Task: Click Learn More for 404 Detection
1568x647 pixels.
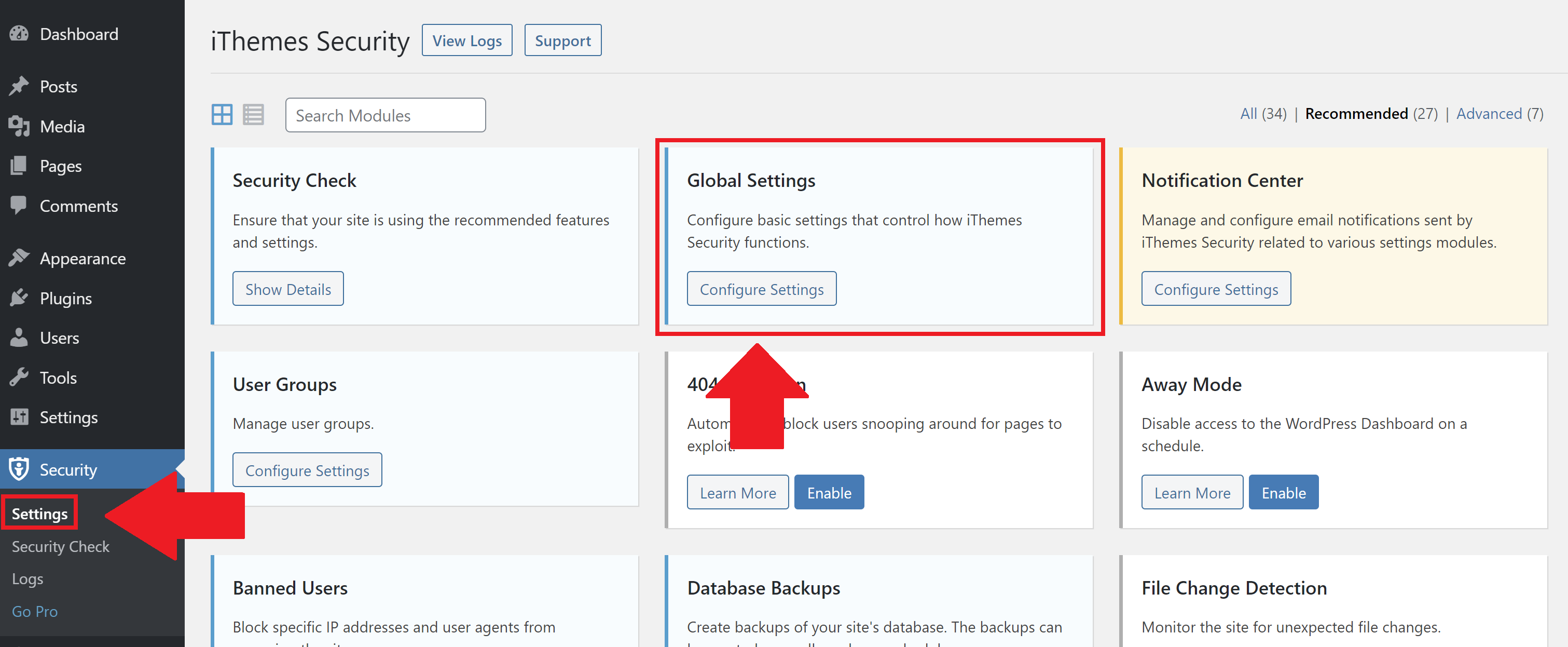Action: [738, 492]
